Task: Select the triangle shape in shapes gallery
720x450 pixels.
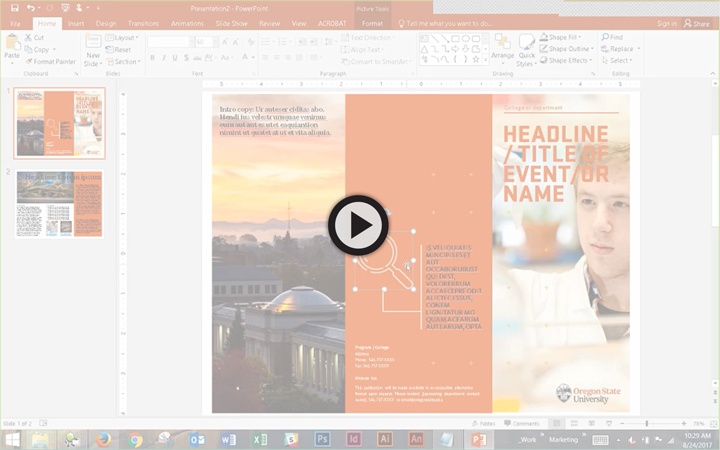Action: coord(424,49)
